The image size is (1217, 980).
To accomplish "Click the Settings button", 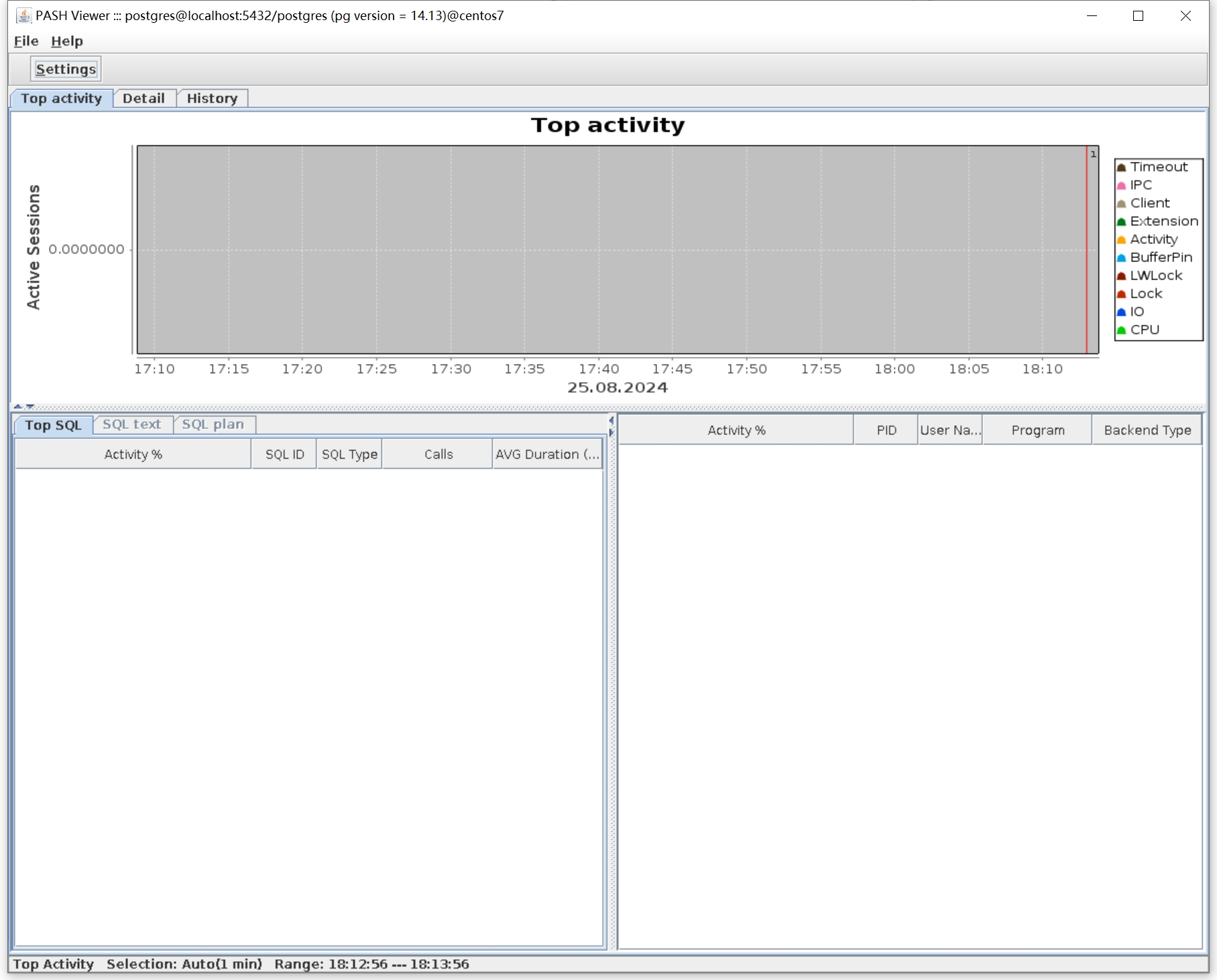I will click(x=66, y=69).
